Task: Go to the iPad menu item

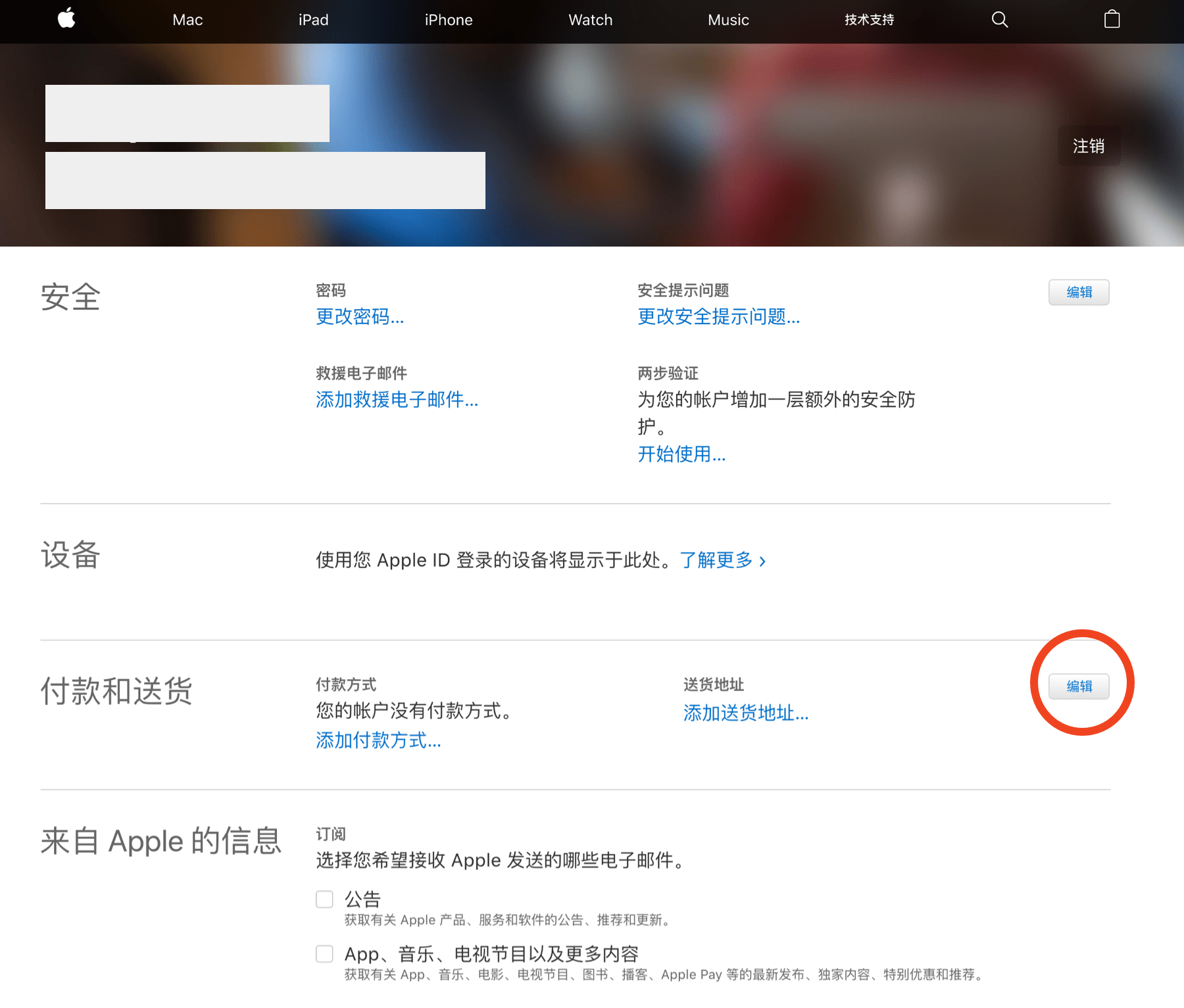Action: [313, 20]
